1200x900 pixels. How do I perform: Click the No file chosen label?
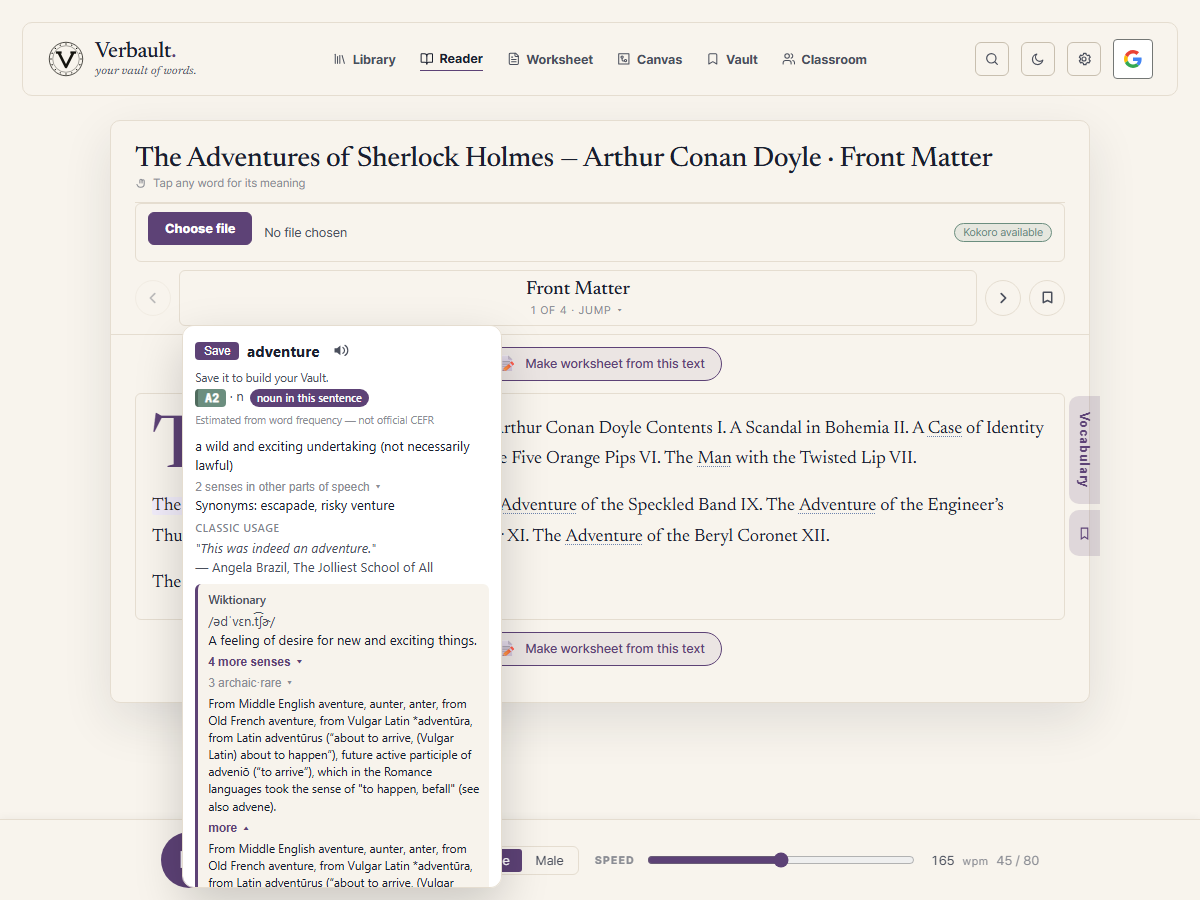point(306,232)
